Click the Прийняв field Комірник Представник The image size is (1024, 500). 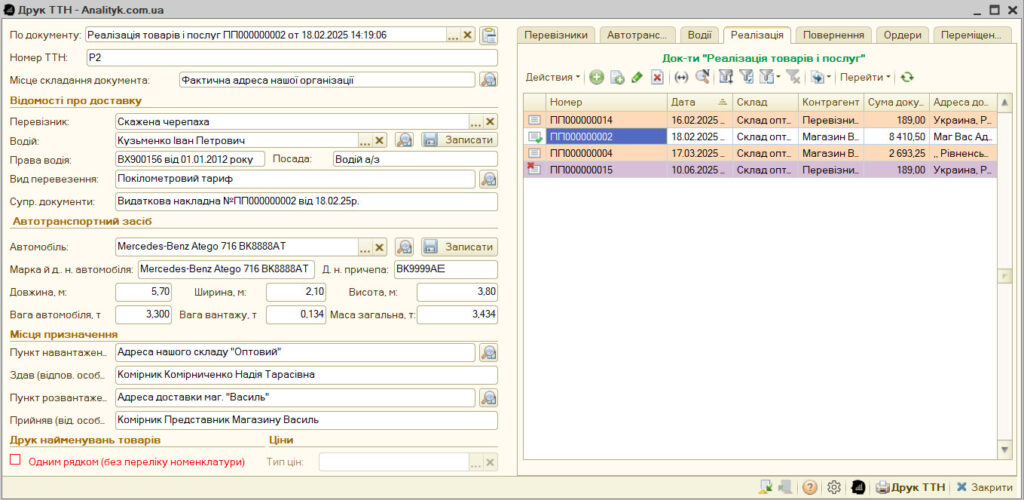pyautogui.click(x=306, y=420)
